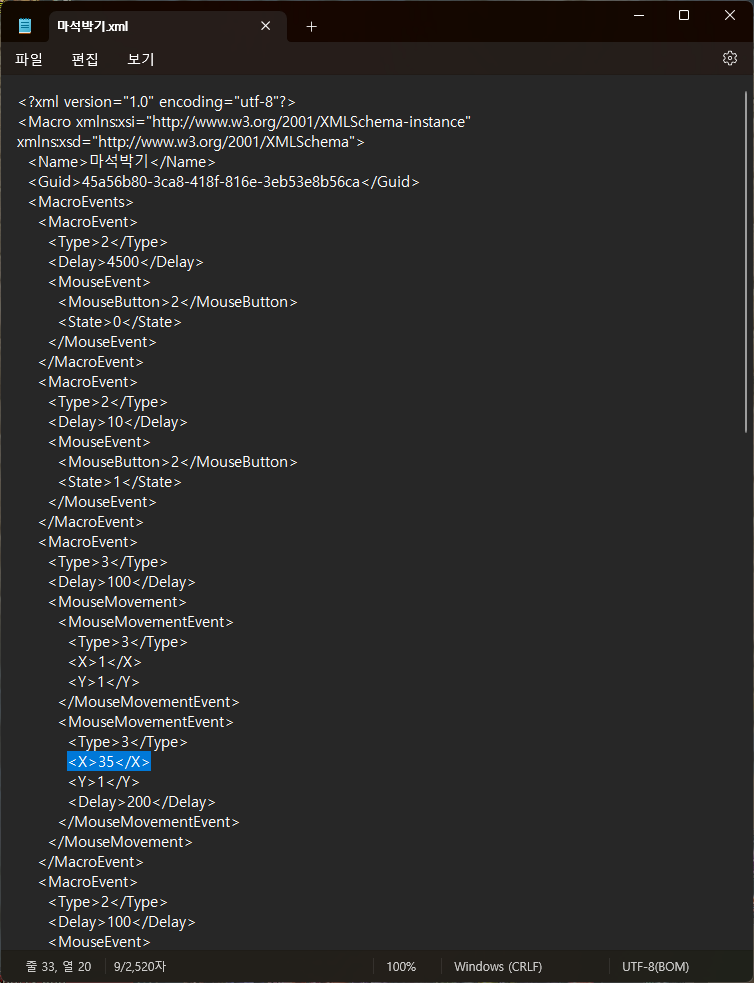The height and width of the screenshot is (983, 754).
Task: Click the <MouseMovement> opening tag line
Action: point(117,602)
